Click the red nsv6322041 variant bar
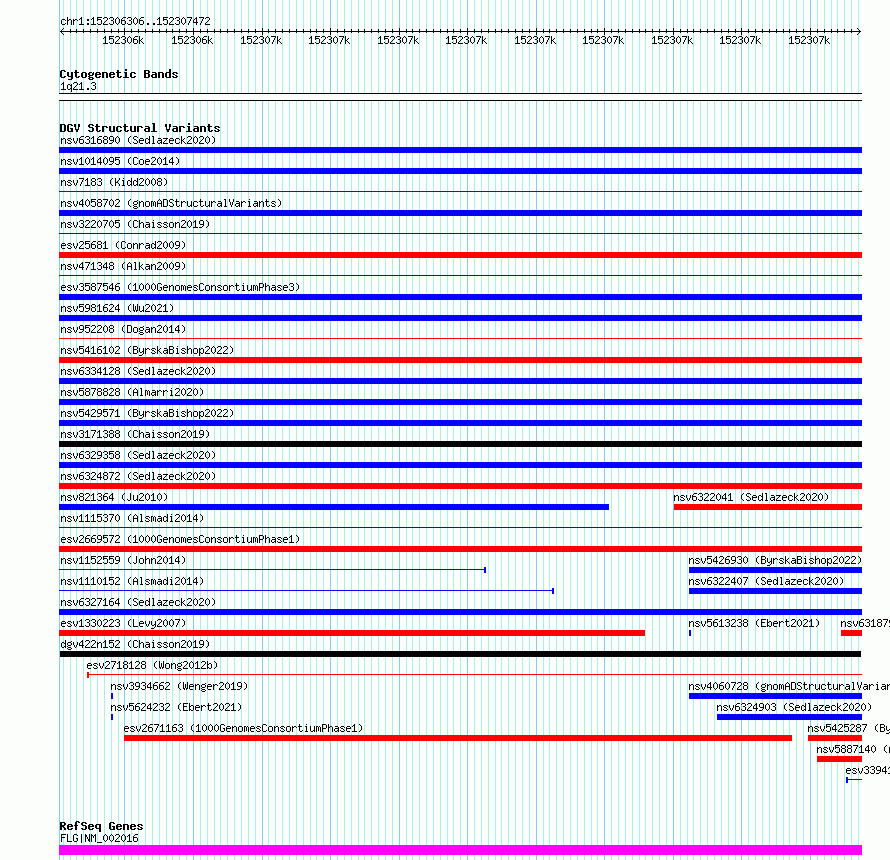890x860 pixels. pyautogui.click(x=768, y=507)
